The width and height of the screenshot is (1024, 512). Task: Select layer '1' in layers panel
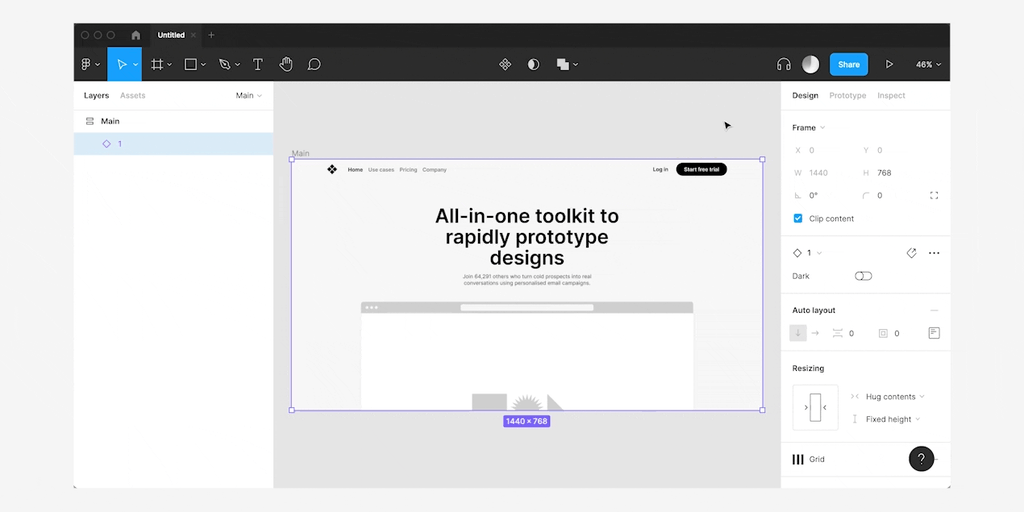173,144
